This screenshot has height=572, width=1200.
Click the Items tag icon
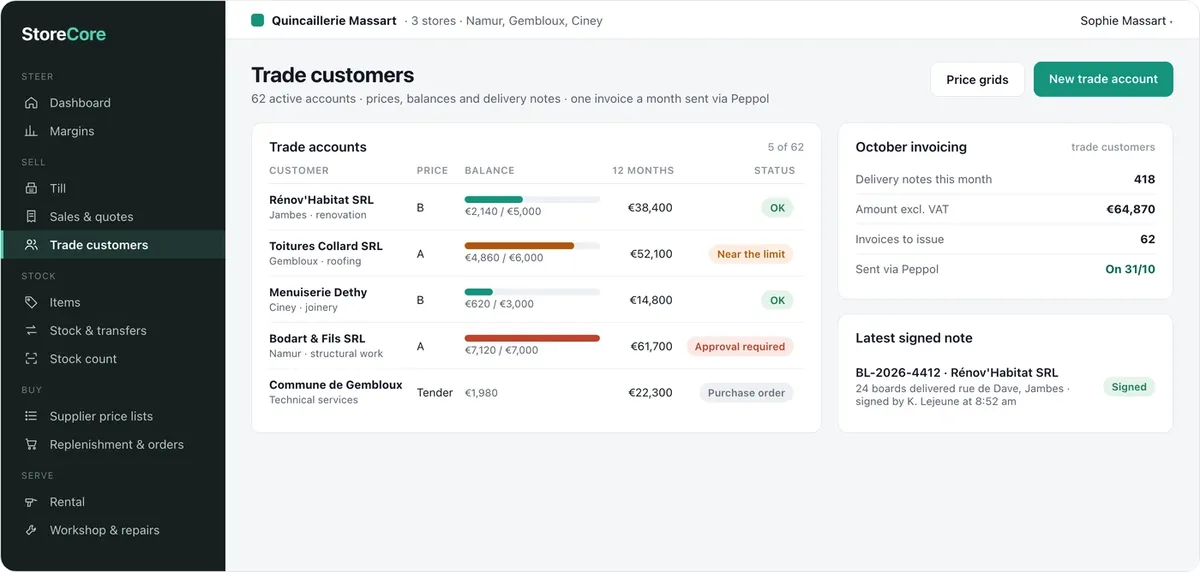point(31,302)
